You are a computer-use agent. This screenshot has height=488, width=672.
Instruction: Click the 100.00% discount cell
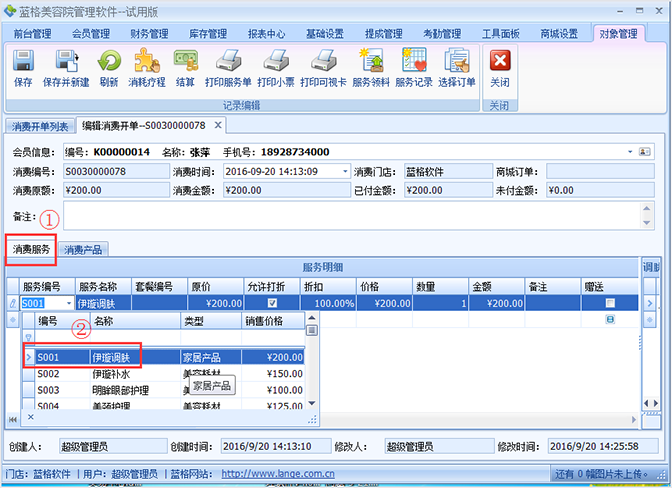pos(328,303)
